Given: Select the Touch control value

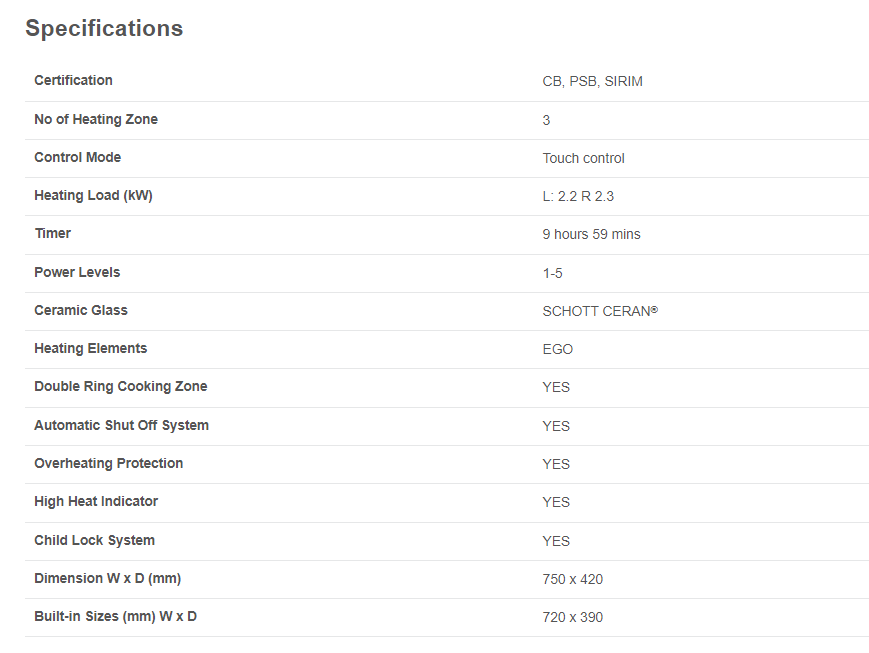Looking at the screenshot, I should pyautogui.click(x=583, y=159).
